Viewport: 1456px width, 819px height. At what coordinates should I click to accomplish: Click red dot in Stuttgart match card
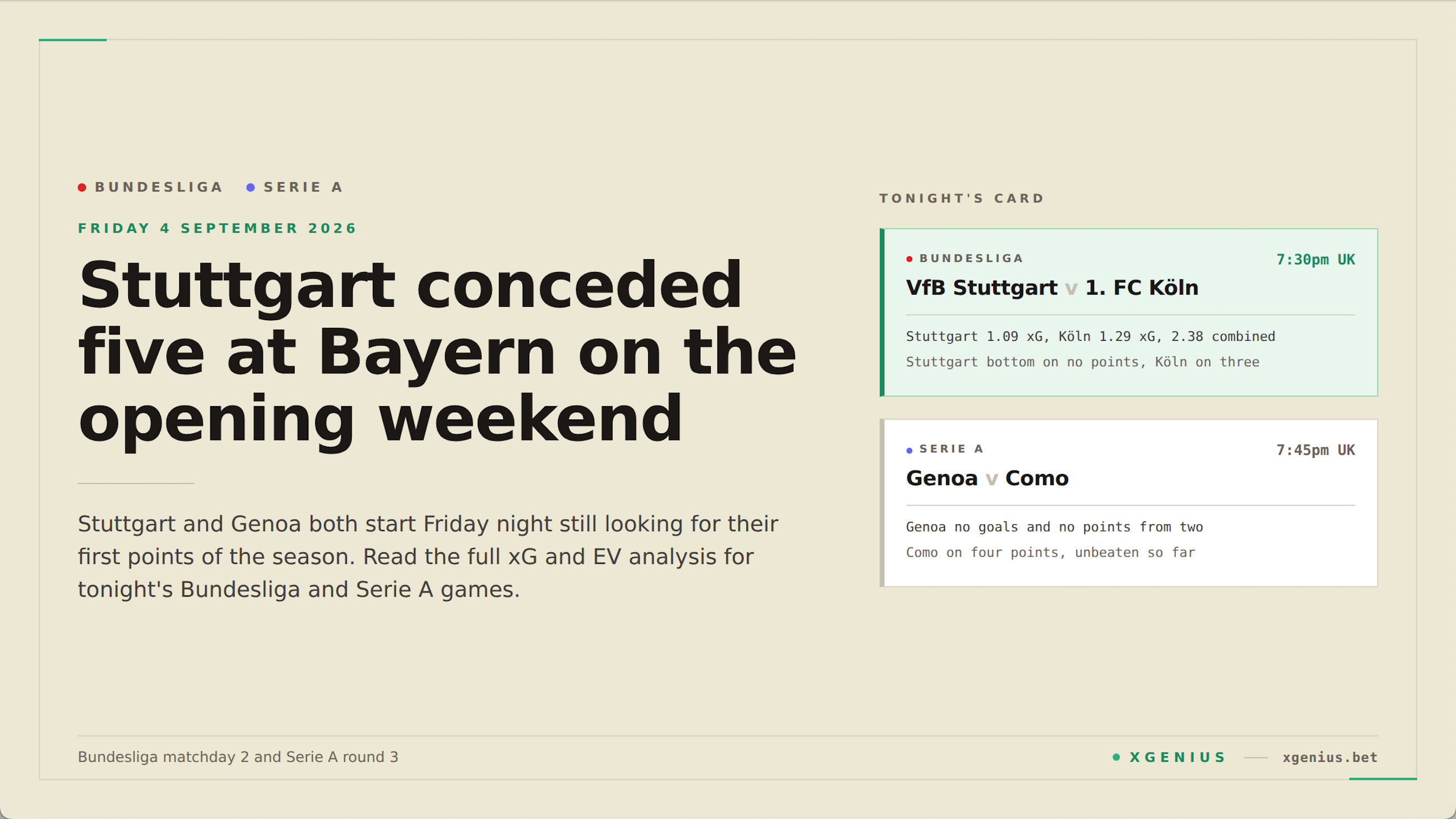point(909,259)
